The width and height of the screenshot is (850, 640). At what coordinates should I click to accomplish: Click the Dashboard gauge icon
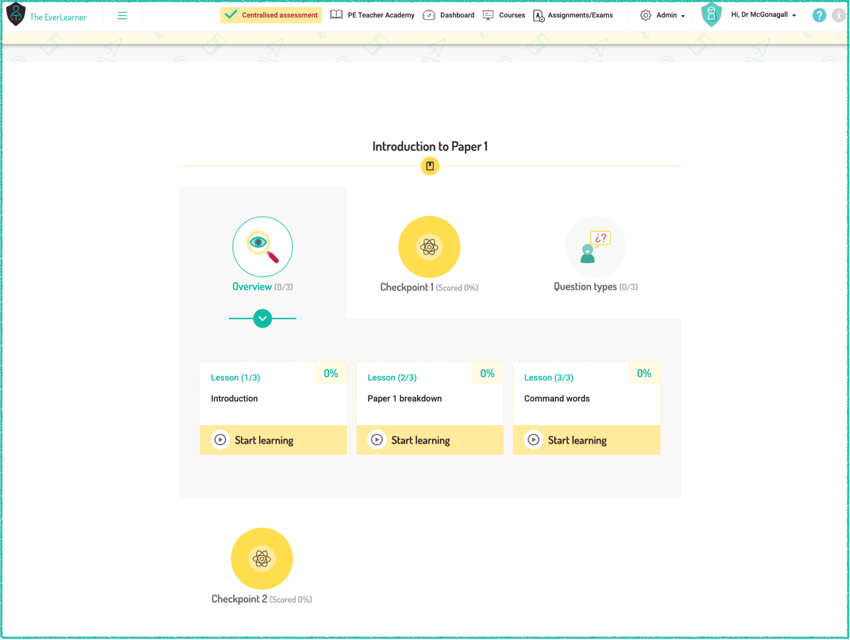(429, 15)
